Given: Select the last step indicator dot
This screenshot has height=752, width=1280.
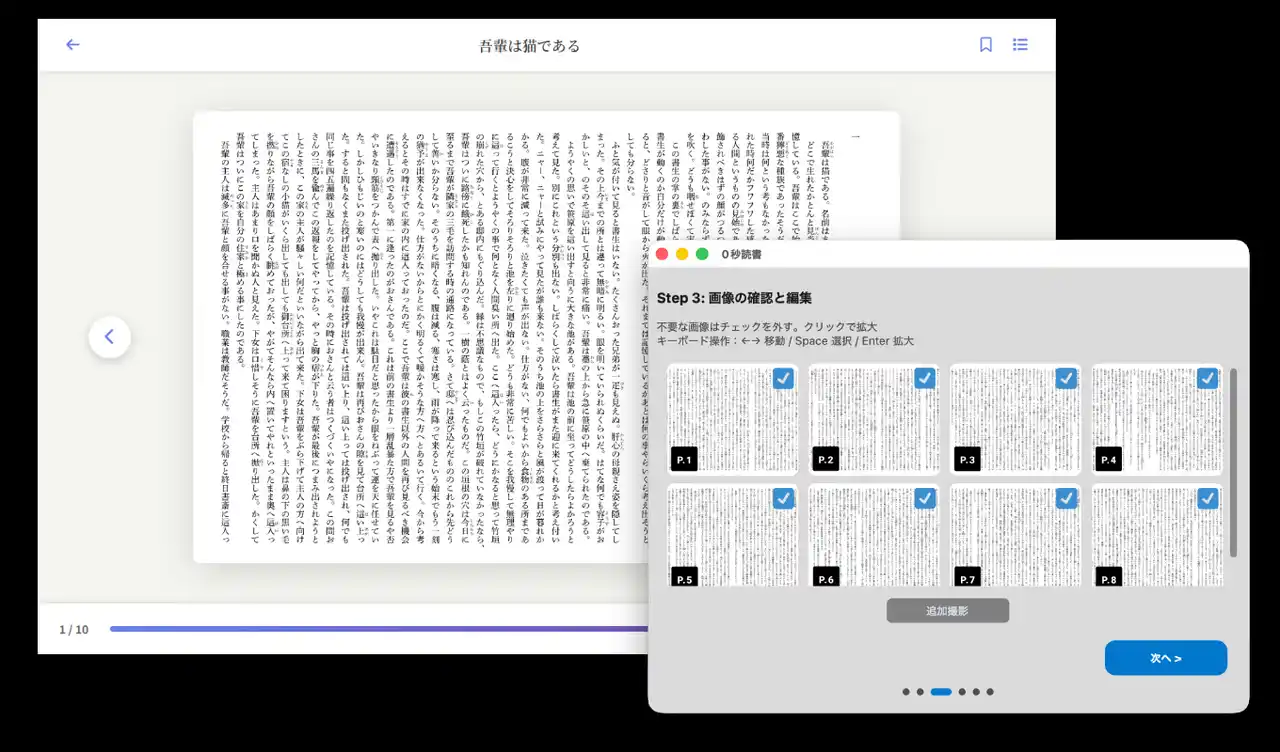Looking at the screenshot, I should point(990,692).
